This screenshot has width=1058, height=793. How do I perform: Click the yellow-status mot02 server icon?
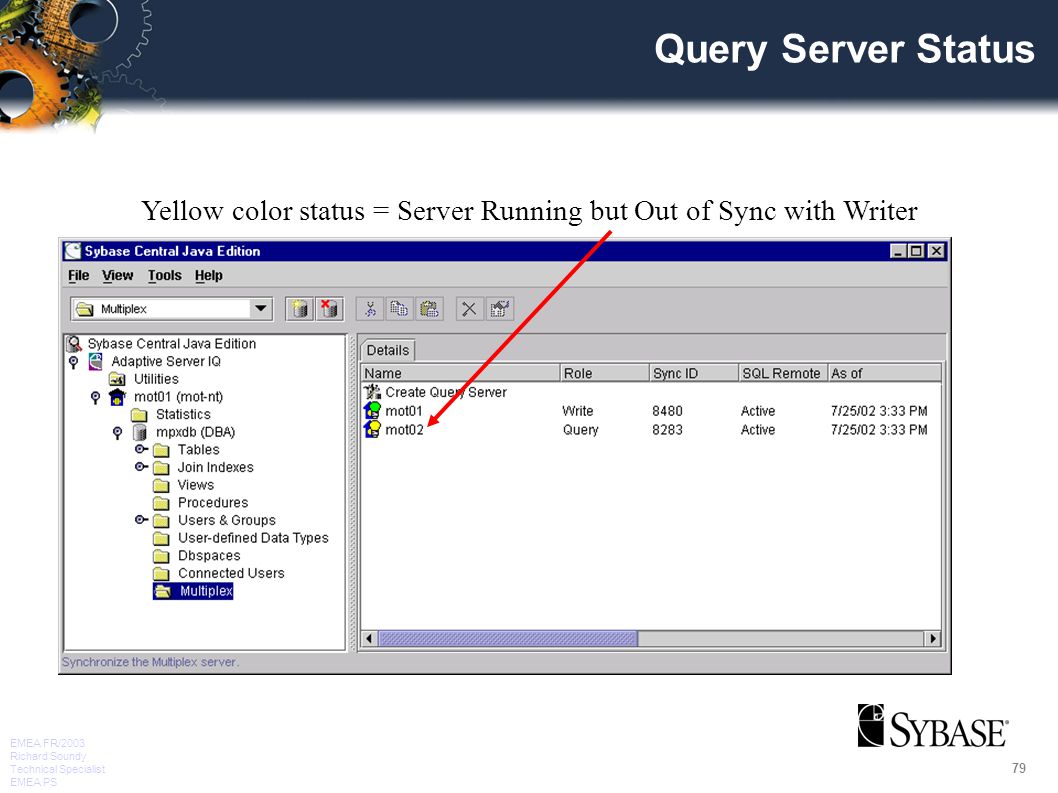(x=372, y=429)
